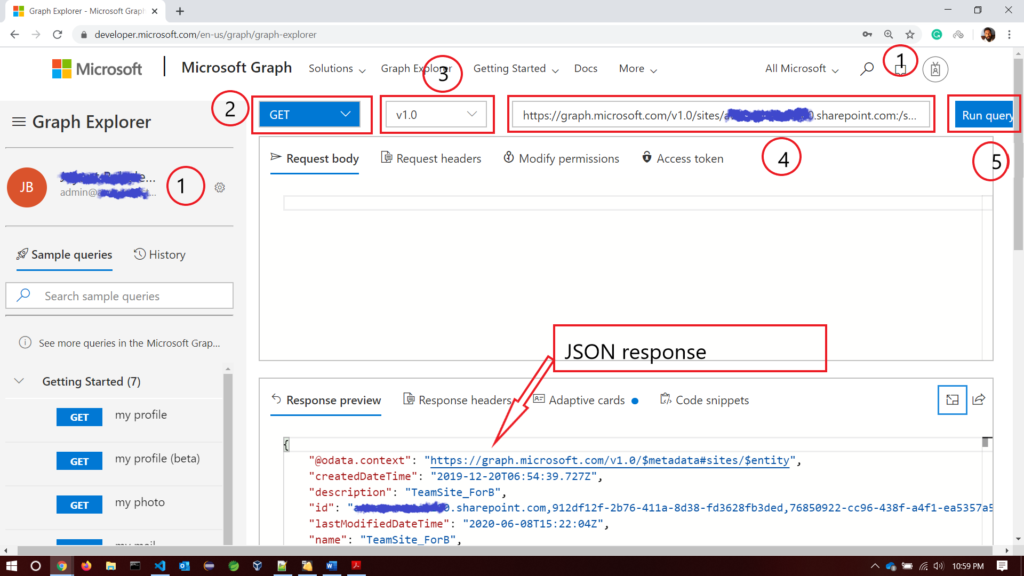Click the Search sample queries field
Image resolution: width=1024 pixels, height=576 pixels.
pyautogui.click(x=120, y=296)
